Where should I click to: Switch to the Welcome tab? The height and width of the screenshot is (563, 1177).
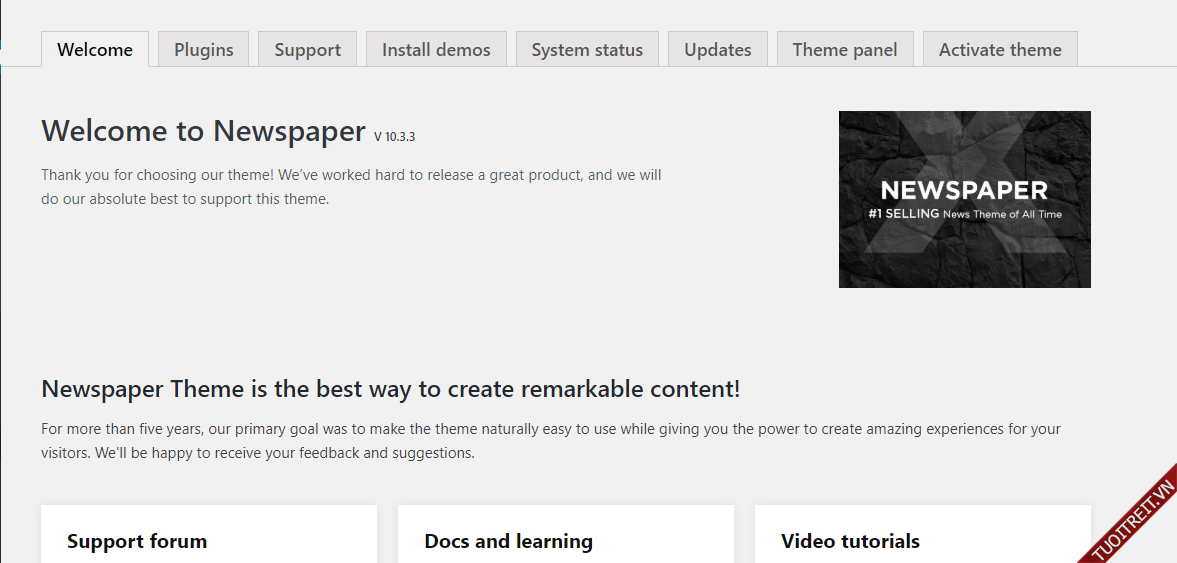pos(95,50)
